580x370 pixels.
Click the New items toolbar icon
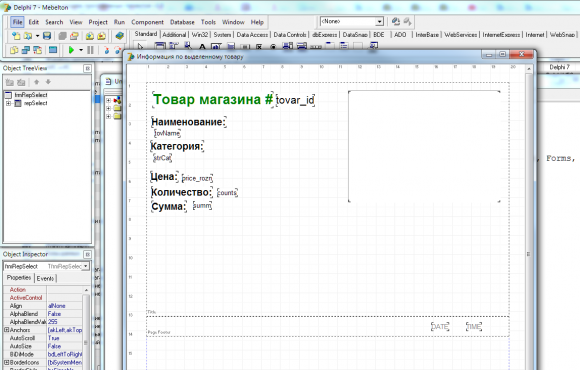pyautogui.click(x=16, y=36)
